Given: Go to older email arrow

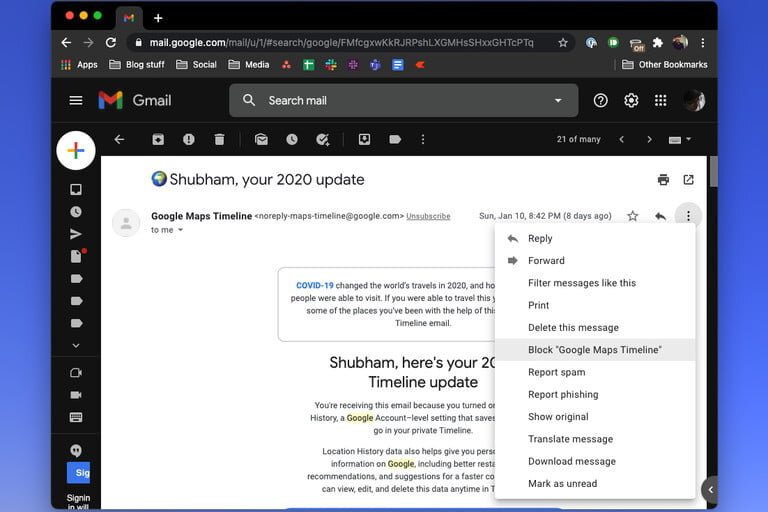Looking at the screenshot, I should [649, 140].
